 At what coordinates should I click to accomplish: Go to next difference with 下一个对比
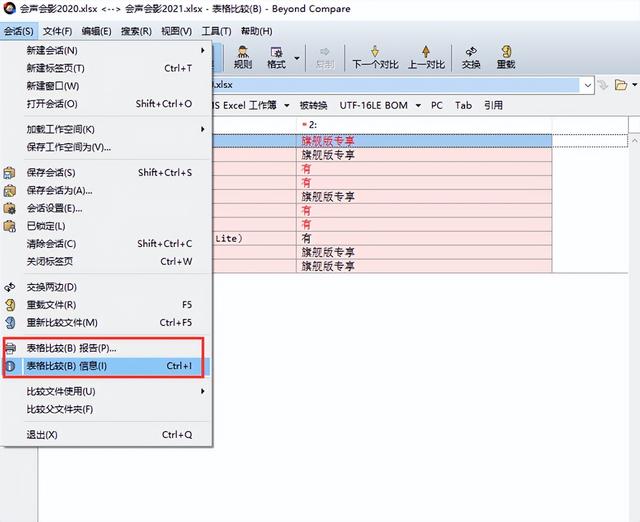375,57
